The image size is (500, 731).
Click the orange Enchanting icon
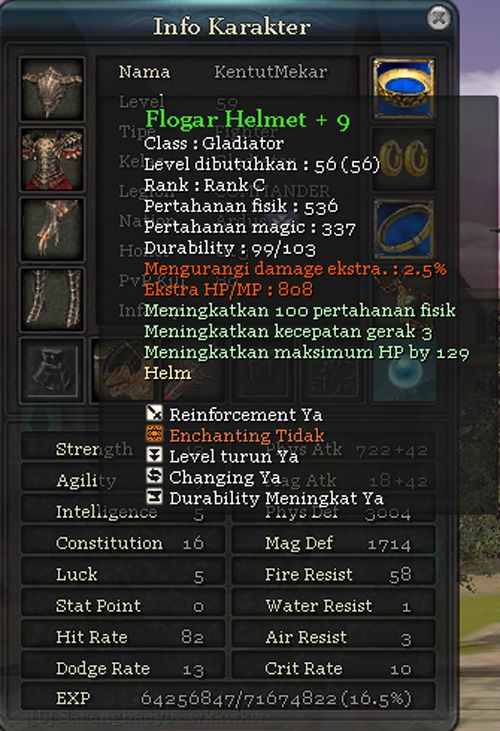click(154, 434)
